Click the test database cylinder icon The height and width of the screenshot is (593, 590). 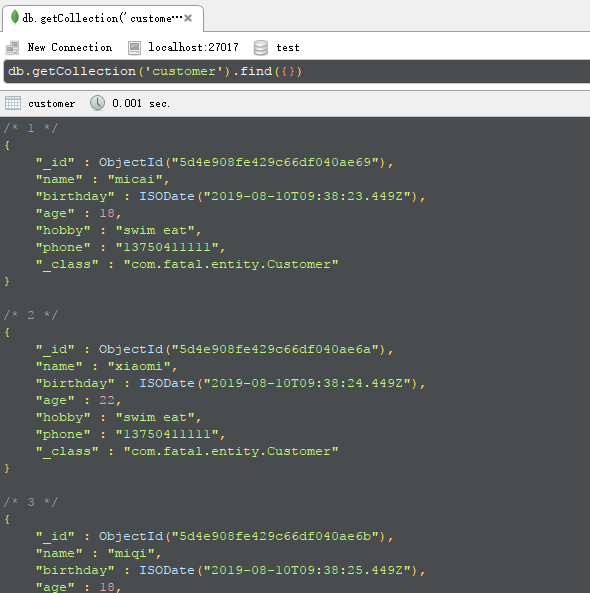click(261, 48)
